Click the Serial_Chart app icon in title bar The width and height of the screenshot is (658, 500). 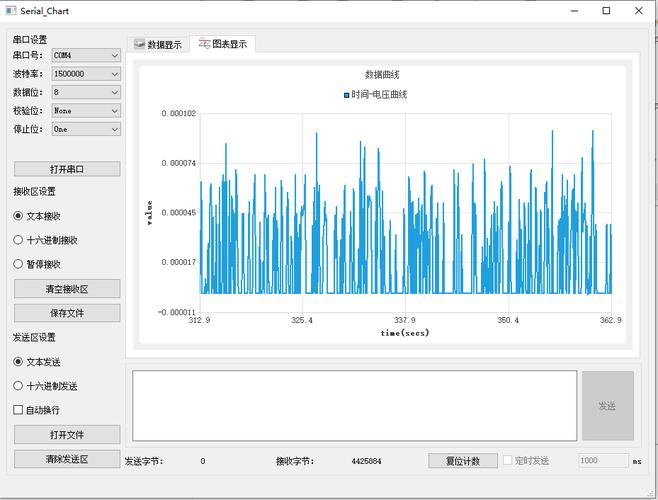click(11, 10)
